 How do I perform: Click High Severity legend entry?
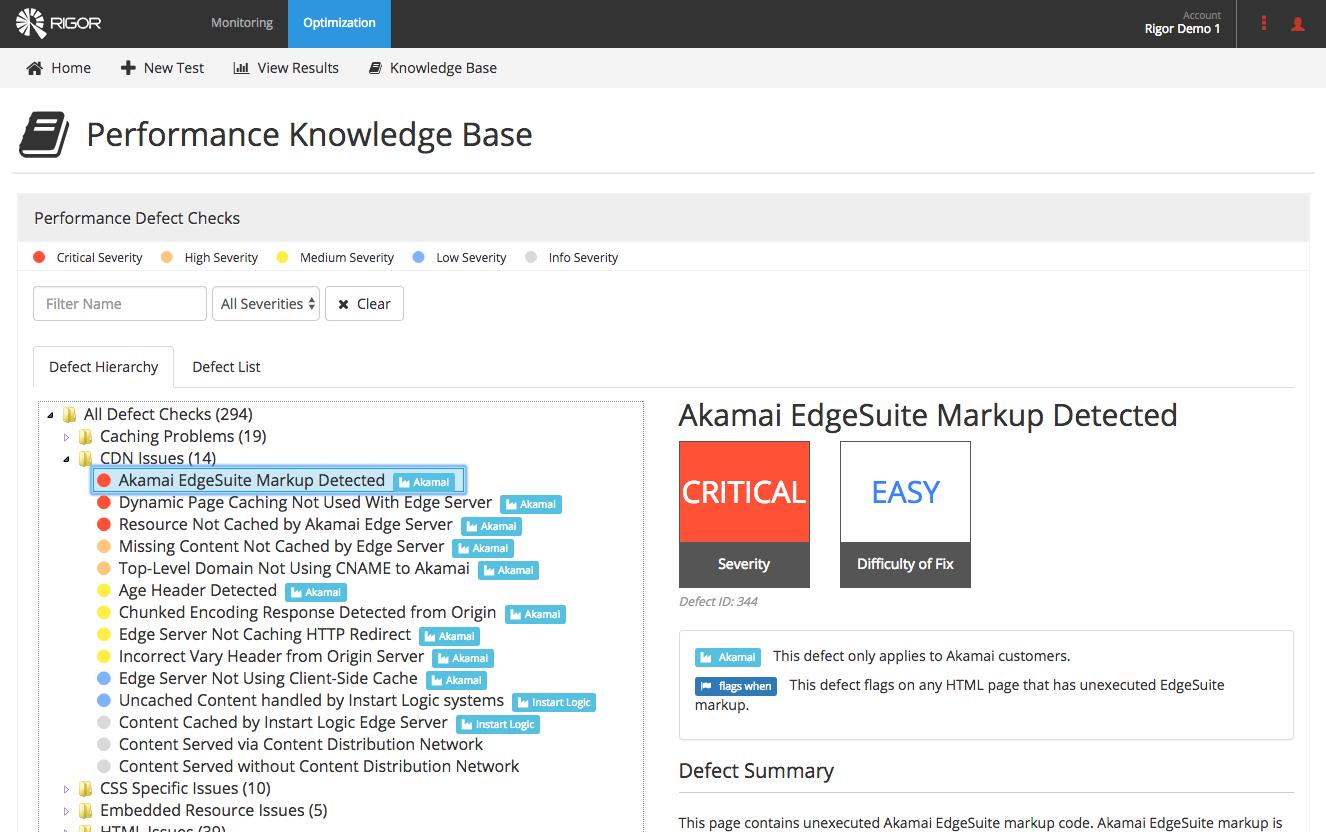click(x=209, y=257)
